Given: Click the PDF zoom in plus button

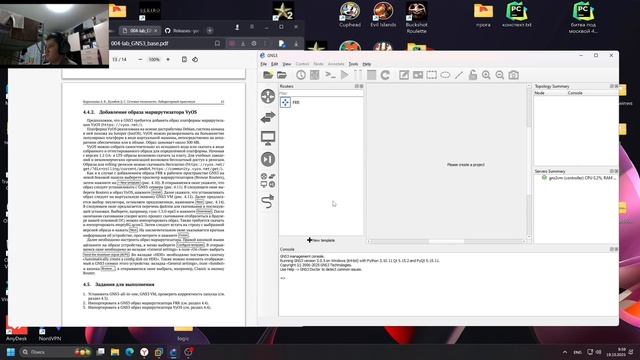Looking at the screenshot, I should [168, 60].
